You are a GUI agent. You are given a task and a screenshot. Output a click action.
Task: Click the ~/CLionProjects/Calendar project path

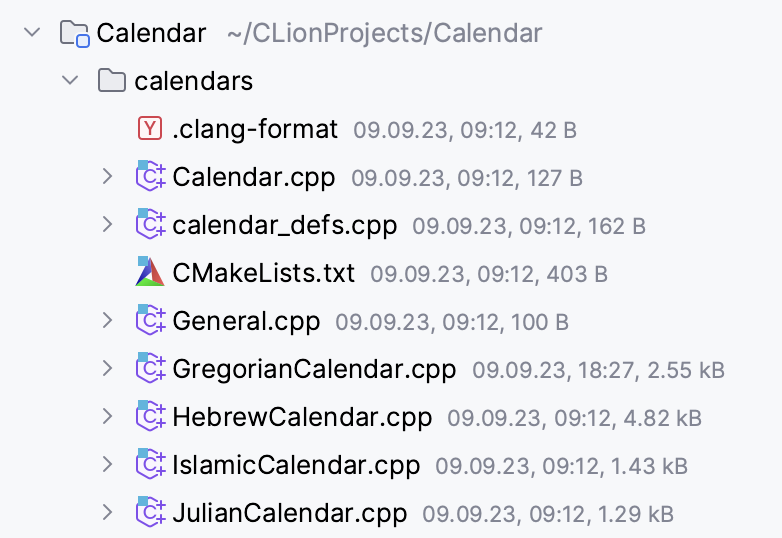(x=384, y=34)
